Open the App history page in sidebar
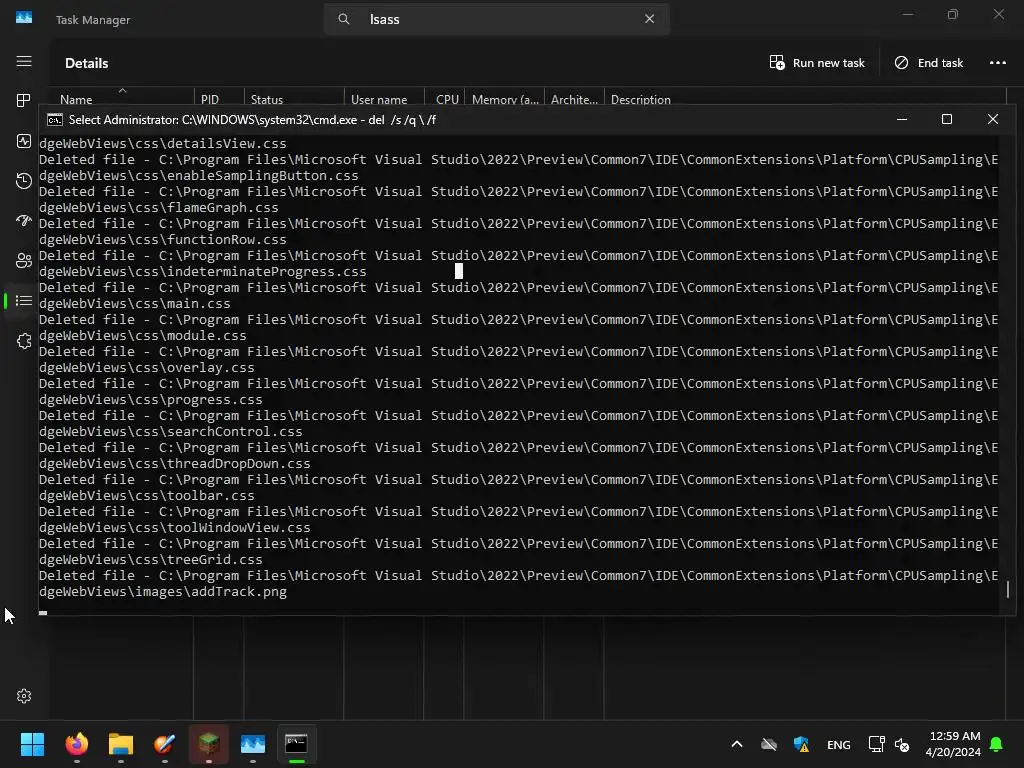 click(x=24, y=181)
